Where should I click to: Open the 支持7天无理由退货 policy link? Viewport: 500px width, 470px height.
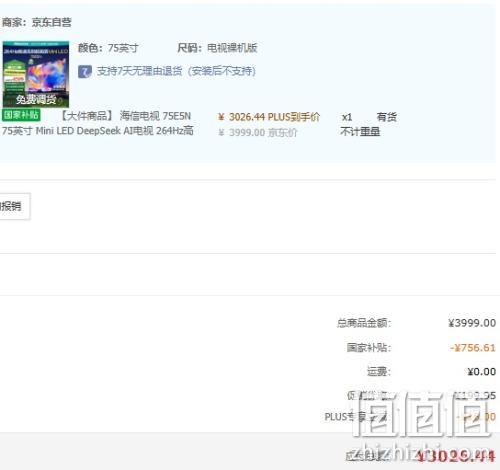(x=176, y=71)
